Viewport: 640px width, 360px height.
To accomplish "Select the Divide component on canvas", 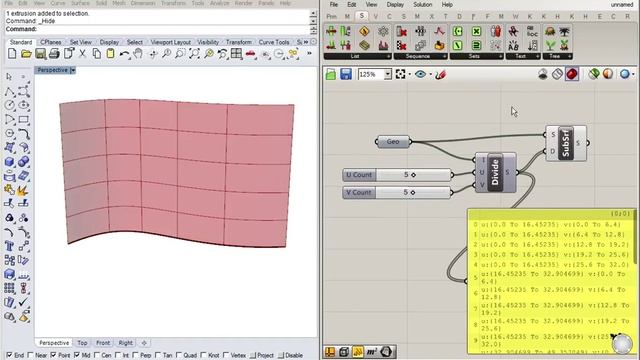I will (x=496, y=172).
